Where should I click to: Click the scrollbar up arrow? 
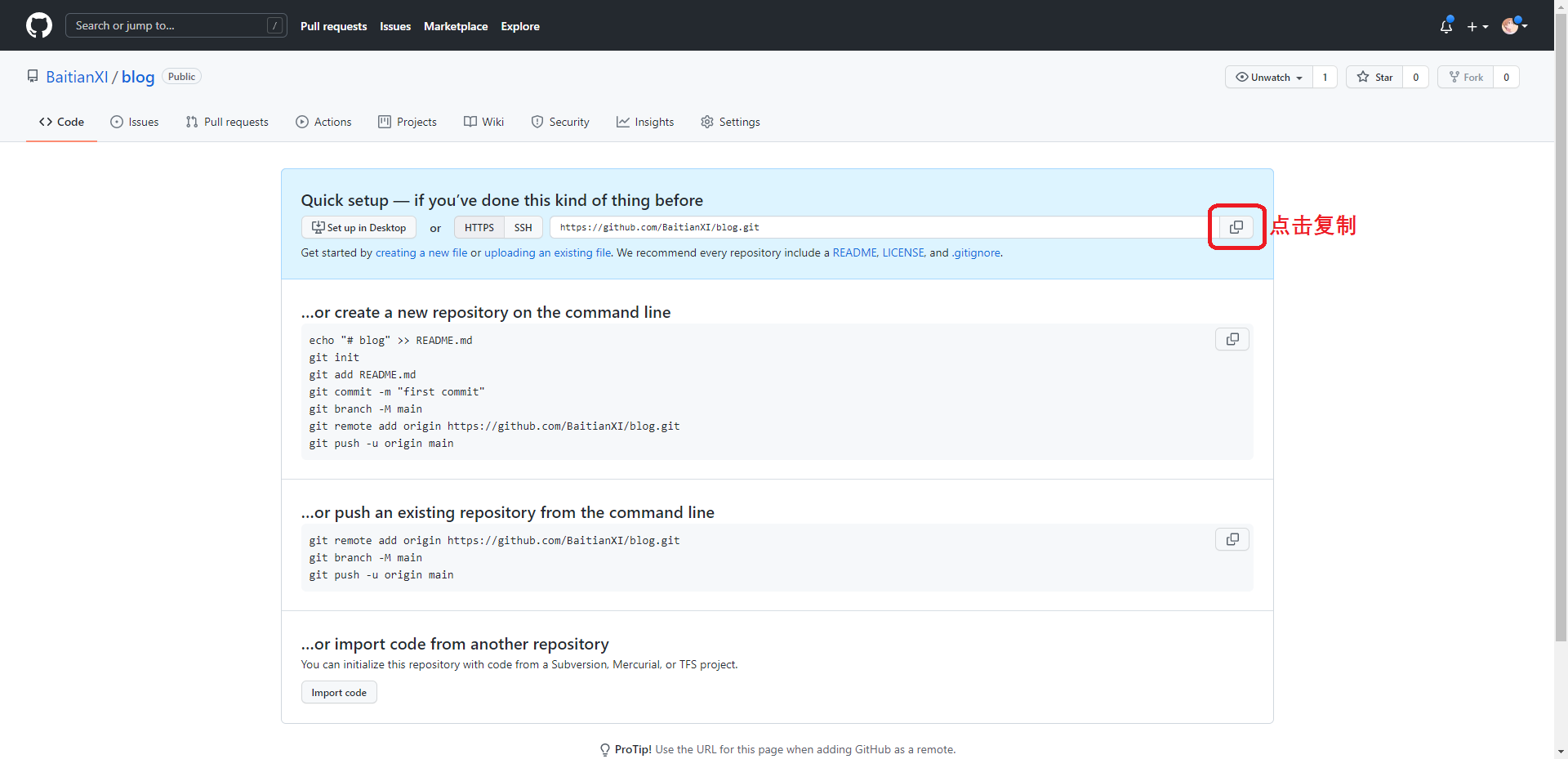pos(1561,5)
